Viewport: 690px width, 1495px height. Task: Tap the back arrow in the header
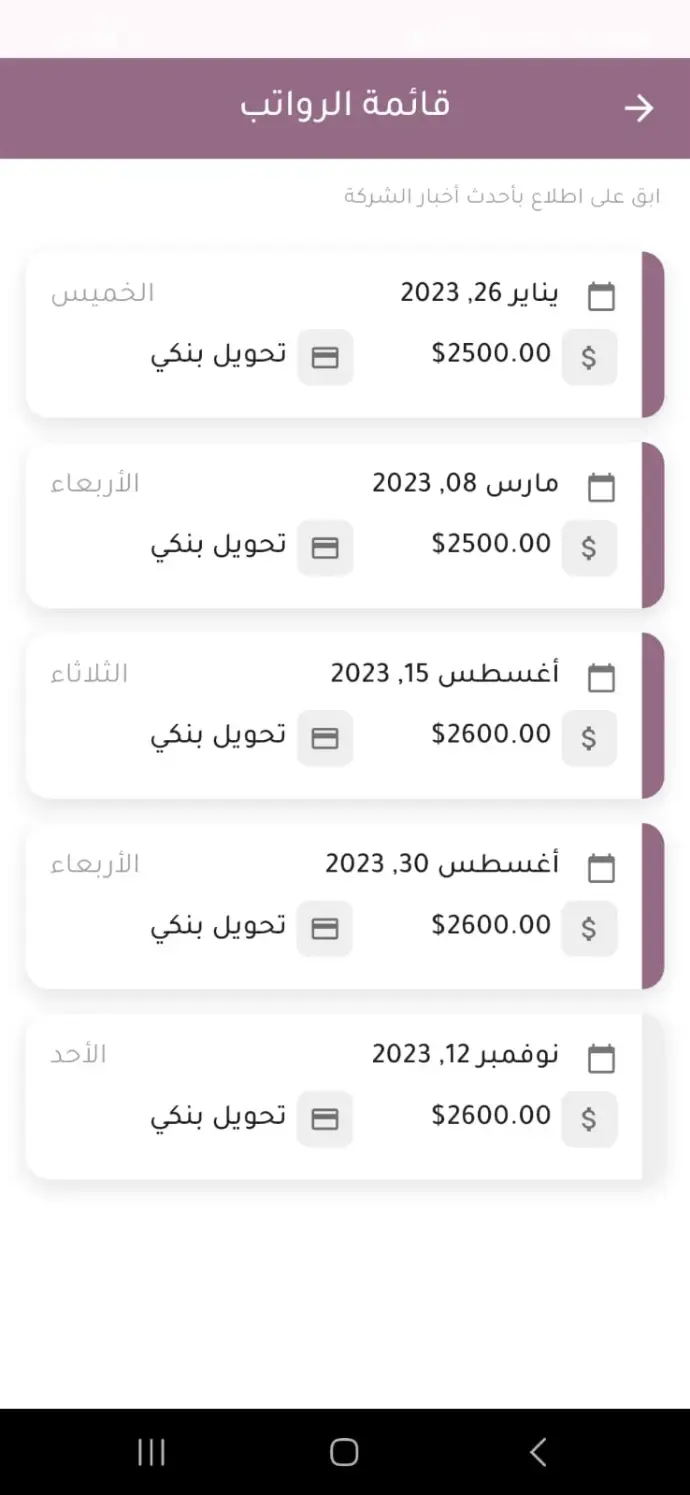[x=638, y=108]
